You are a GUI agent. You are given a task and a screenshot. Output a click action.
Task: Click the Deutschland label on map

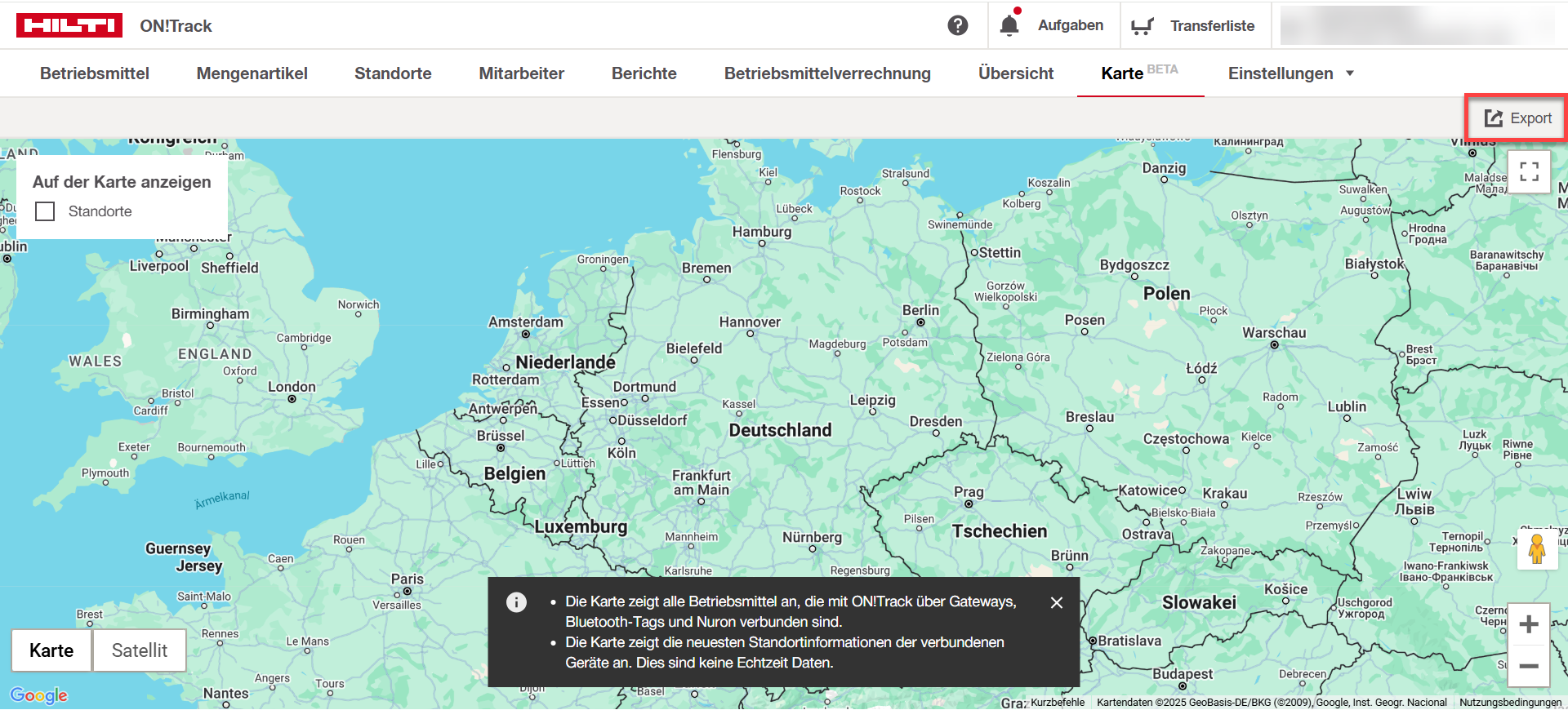coord(781,430)
